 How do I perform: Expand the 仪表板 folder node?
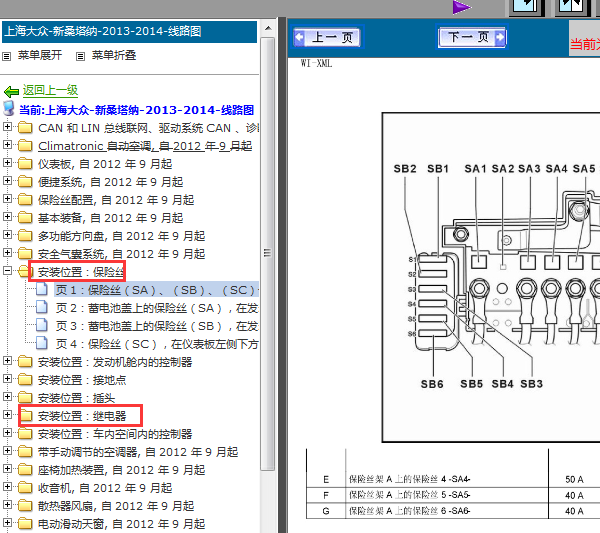(7, 162)
